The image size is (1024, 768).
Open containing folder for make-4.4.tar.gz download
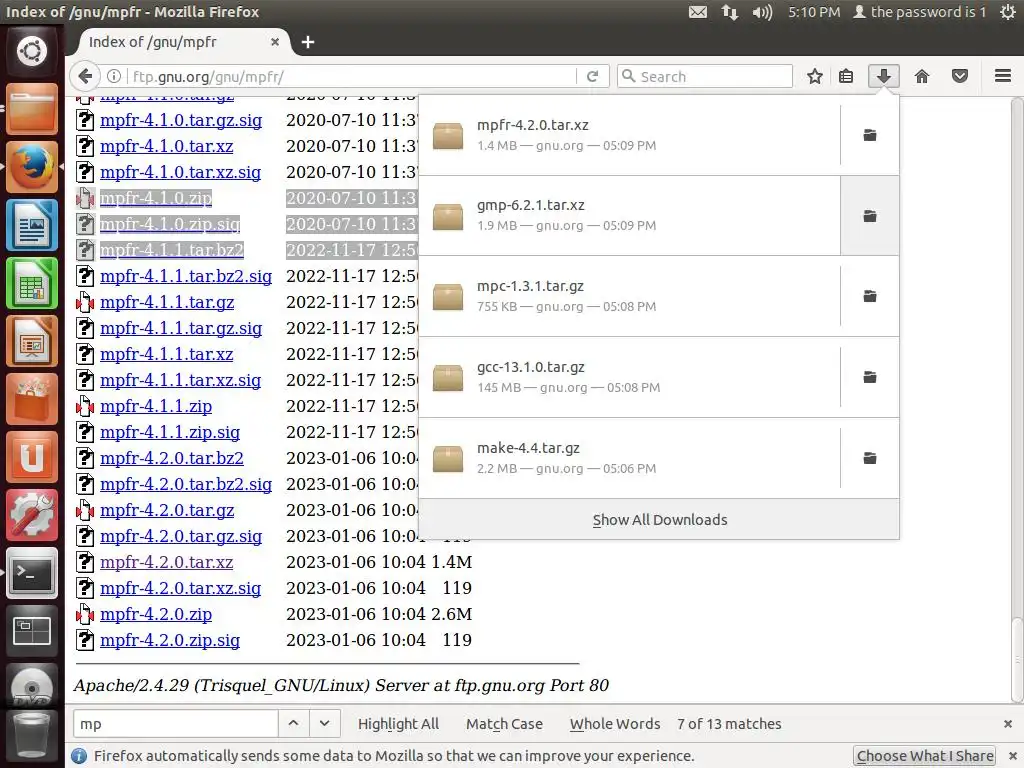(869, 458)
